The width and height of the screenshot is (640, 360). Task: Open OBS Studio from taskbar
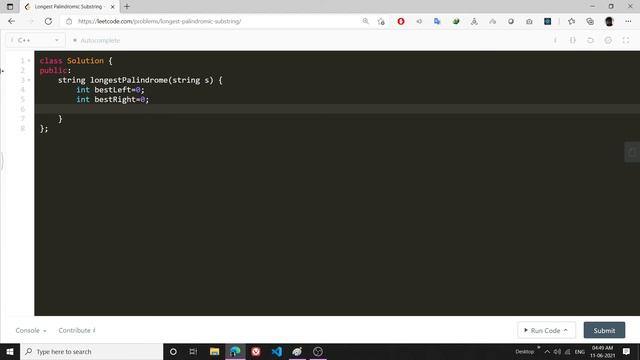pyautogui.click(x=318, y=351)
